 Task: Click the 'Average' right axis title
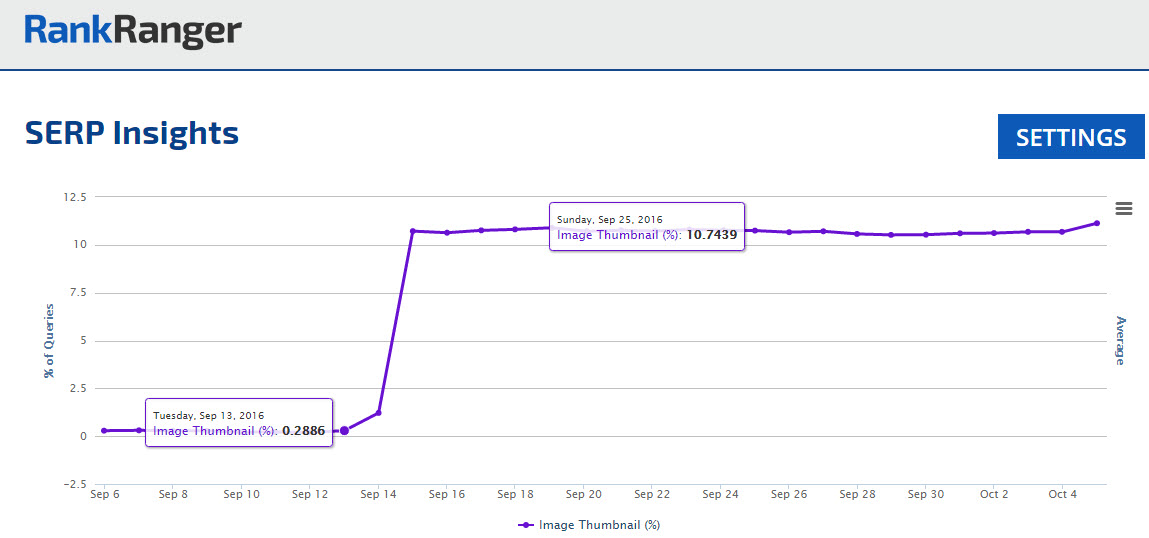click(1120, 341)
